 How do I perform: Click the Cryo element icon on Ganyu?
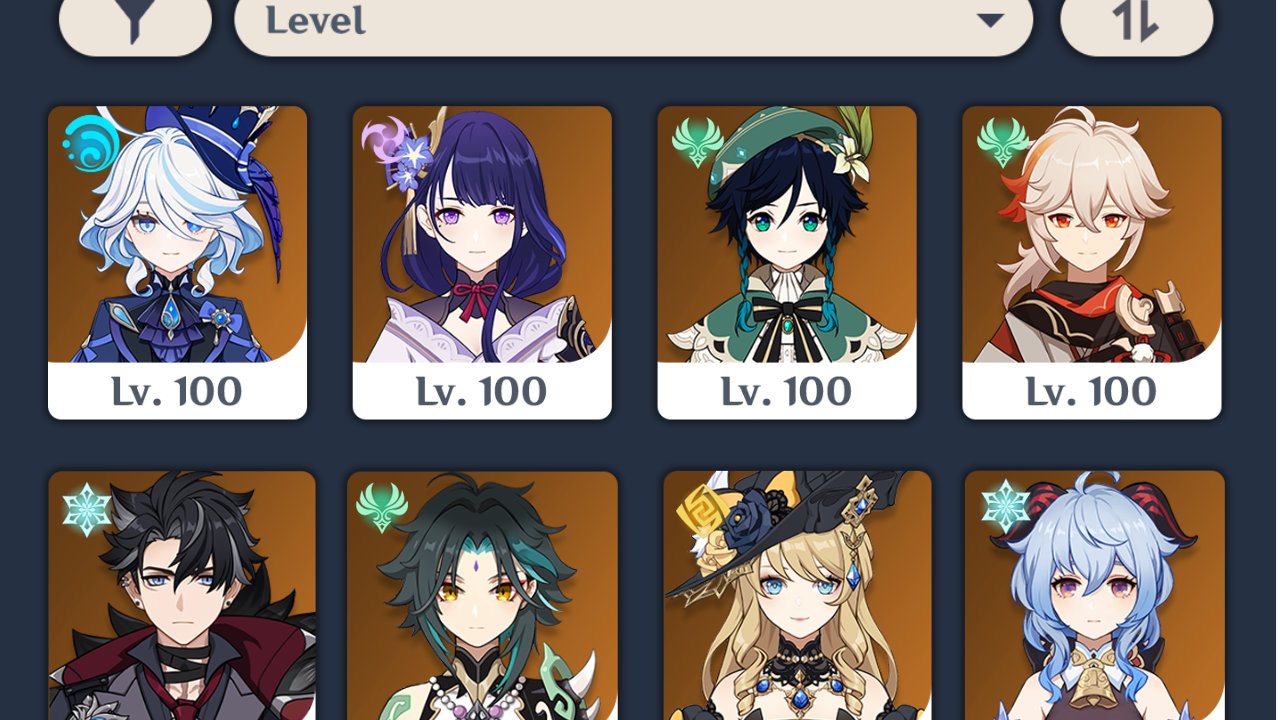[1005, 506]
